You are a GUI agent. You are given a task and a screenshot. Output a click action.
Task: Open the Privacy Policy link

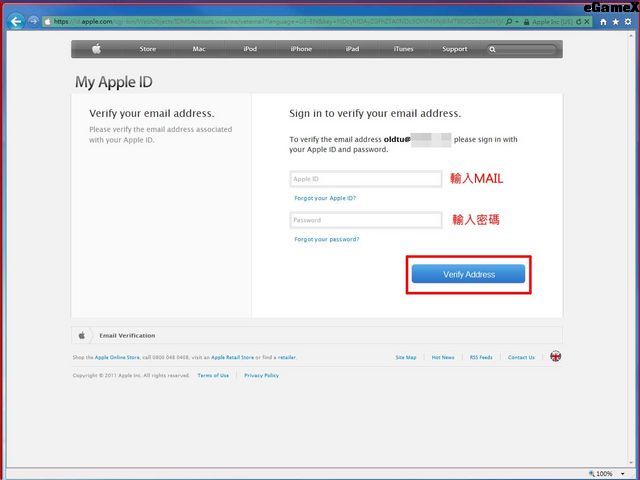point(261,375)
